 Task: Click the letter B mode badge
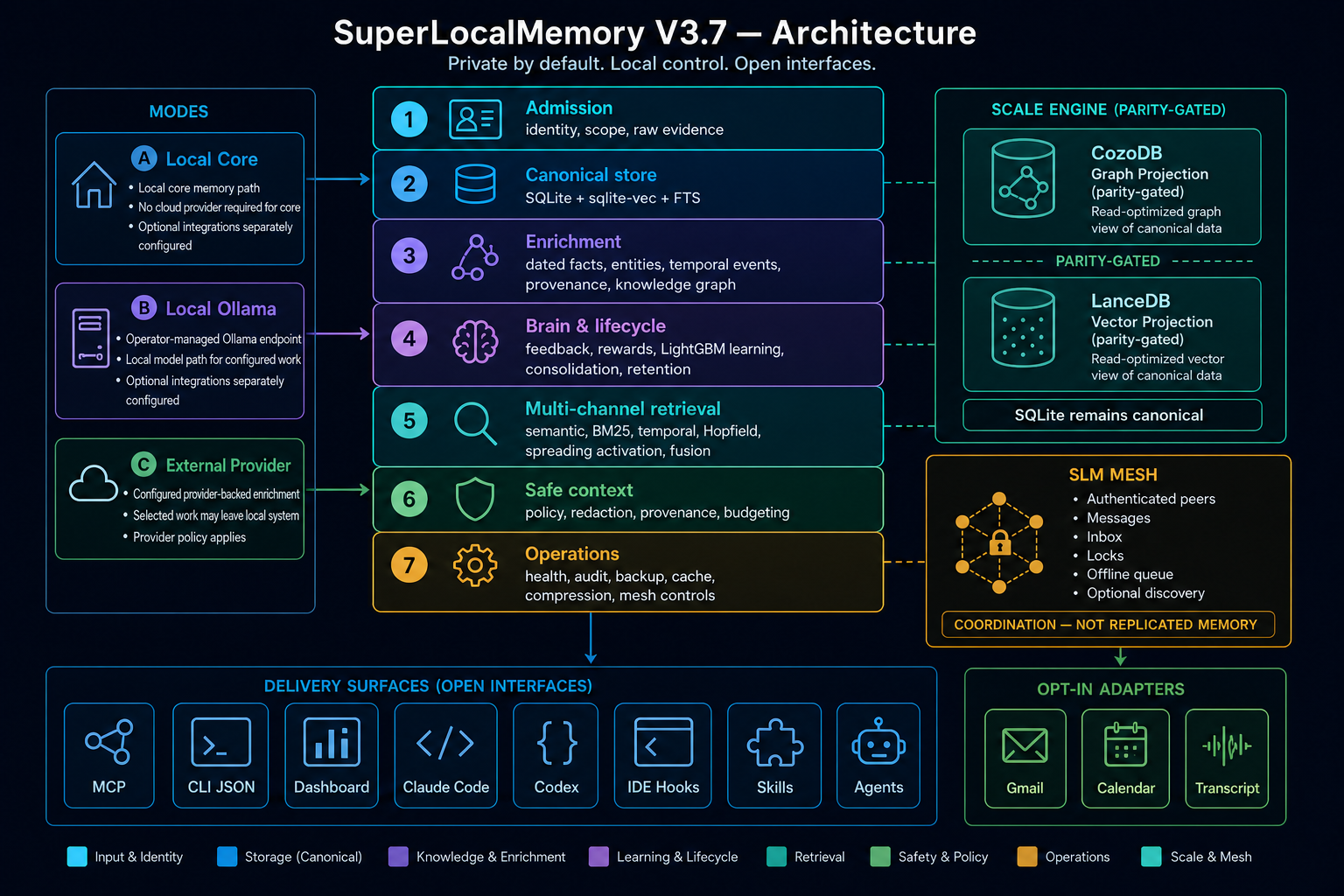144,308
